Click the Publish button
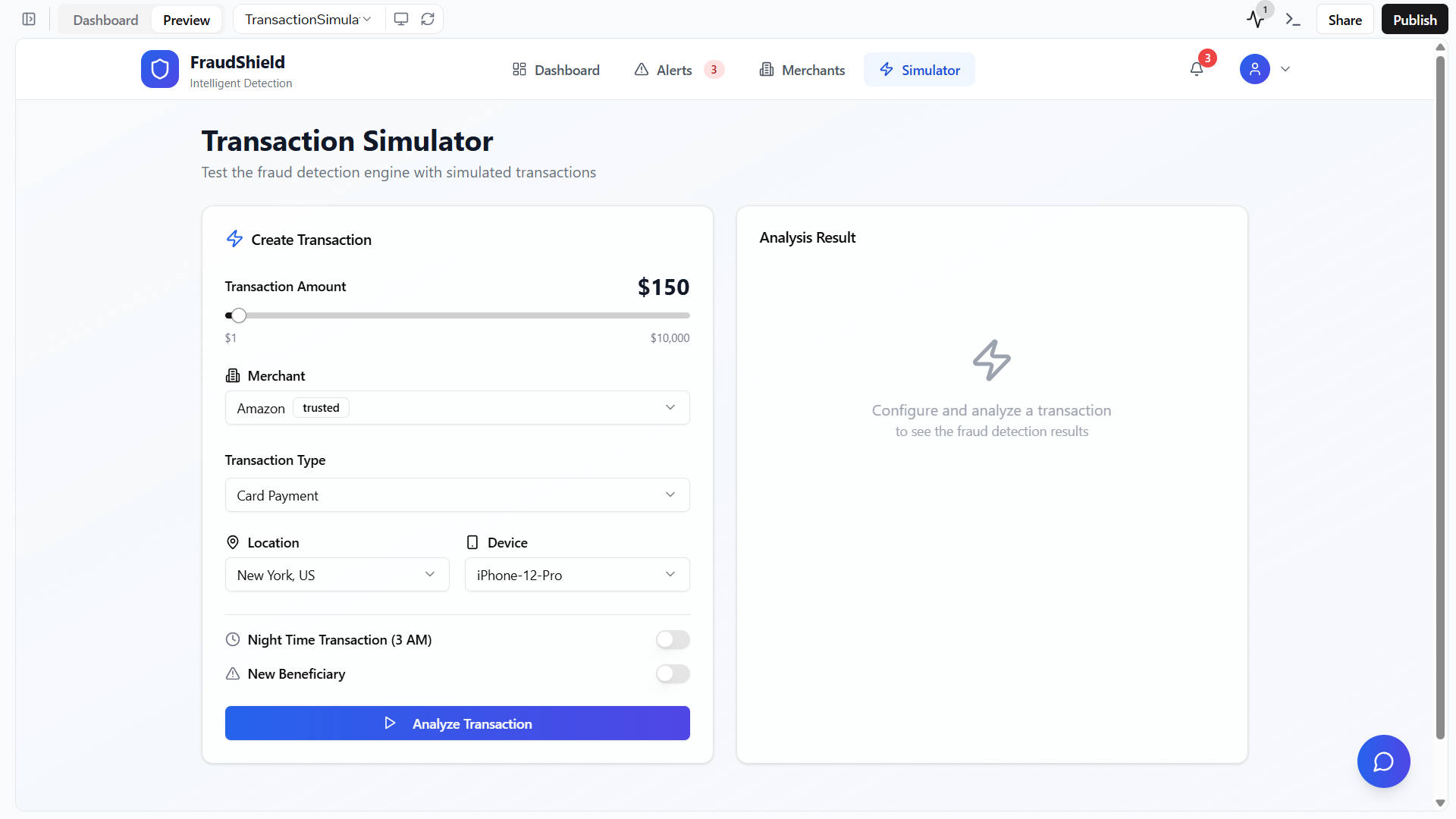Viewport: 1456px width, 819px height. pyautogui.click(x=1414, y=18)
